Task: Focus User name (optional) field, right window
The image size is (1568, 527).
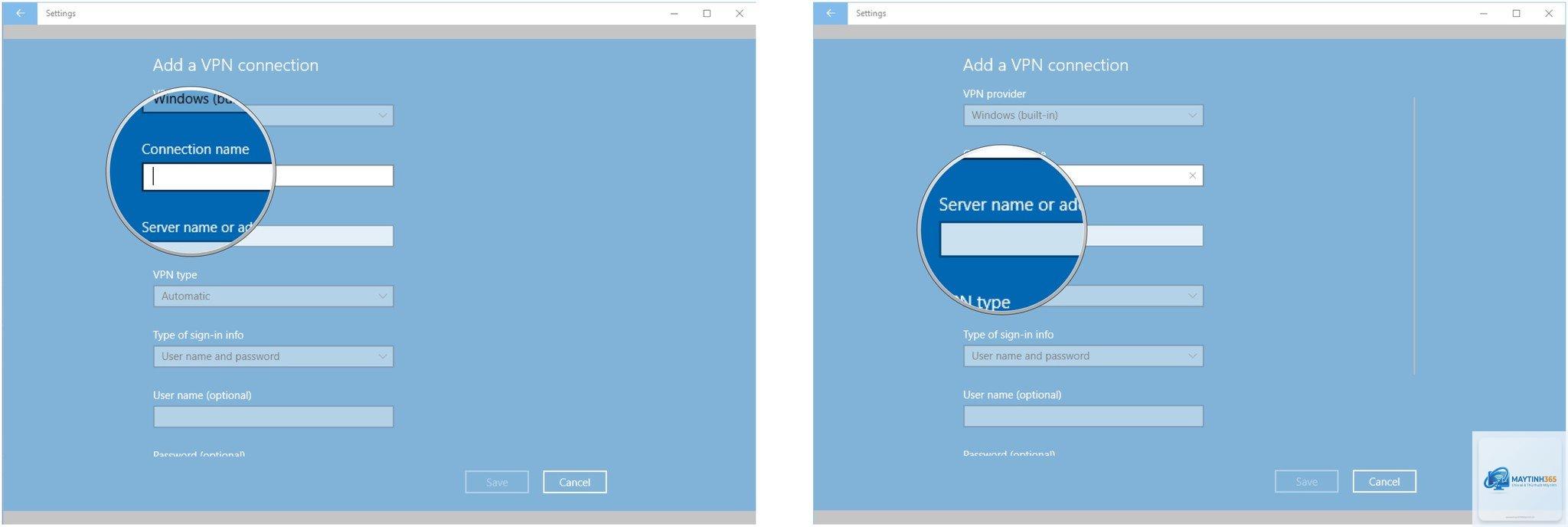Action: coord(1083,416)
